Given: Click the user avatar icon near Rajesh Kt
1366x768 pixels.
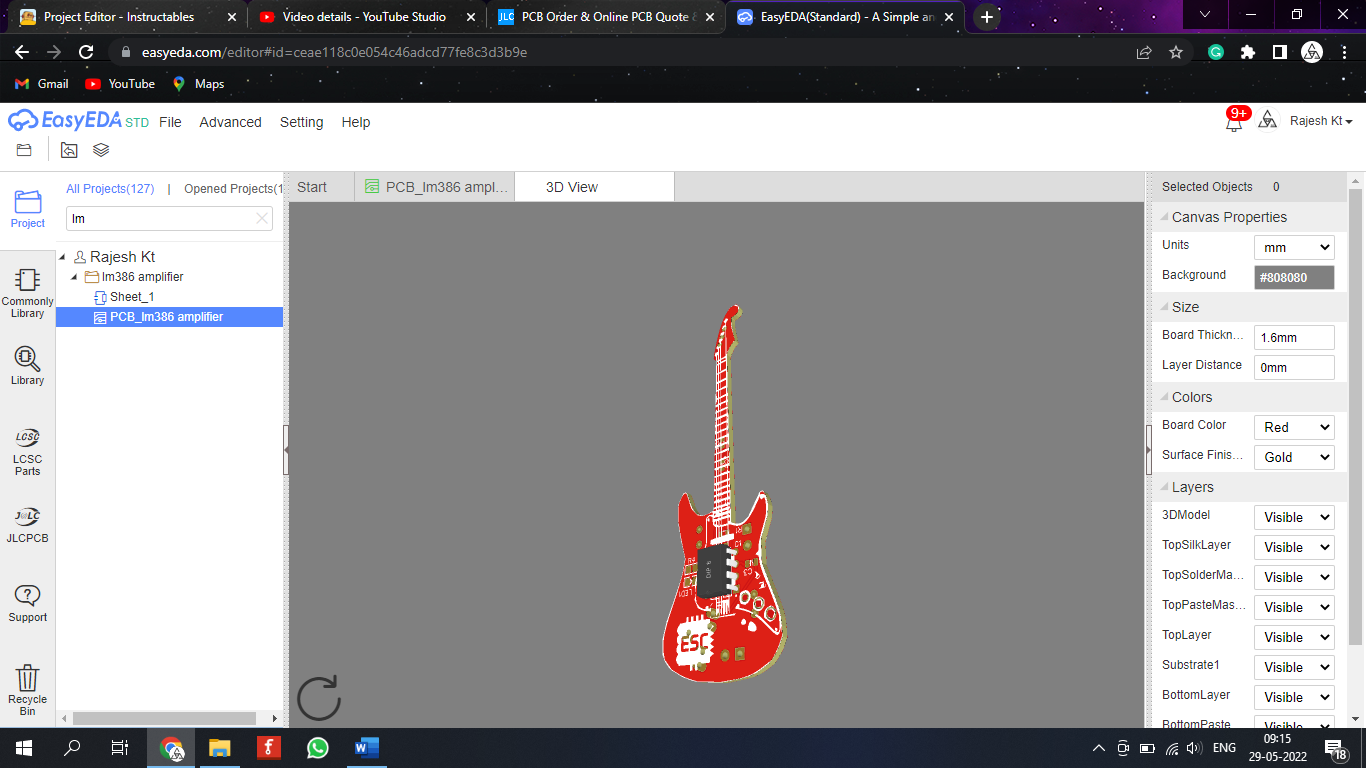Looking at the screenshot, I should point(1267,120).
